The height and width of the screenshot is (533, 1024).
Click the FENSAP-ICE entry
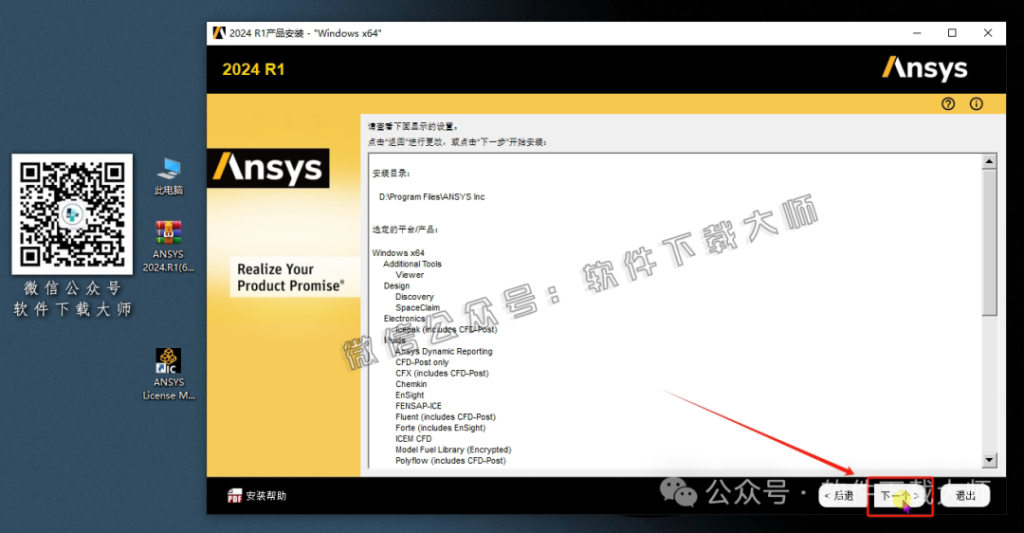coord(418,406)
